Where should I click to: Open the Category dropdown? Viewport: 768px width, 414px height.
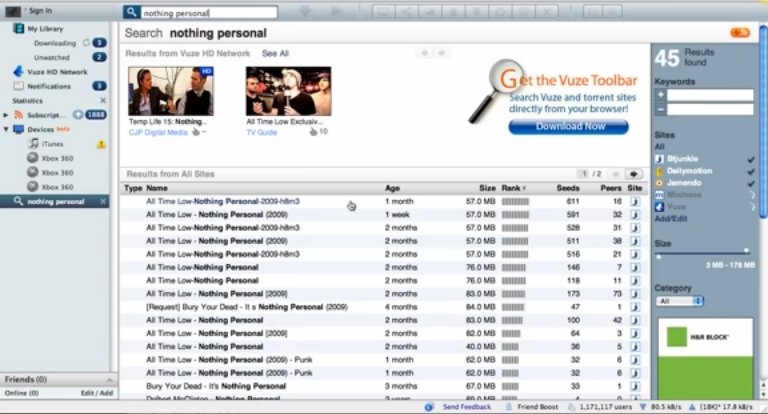click(x=679, y=301)
